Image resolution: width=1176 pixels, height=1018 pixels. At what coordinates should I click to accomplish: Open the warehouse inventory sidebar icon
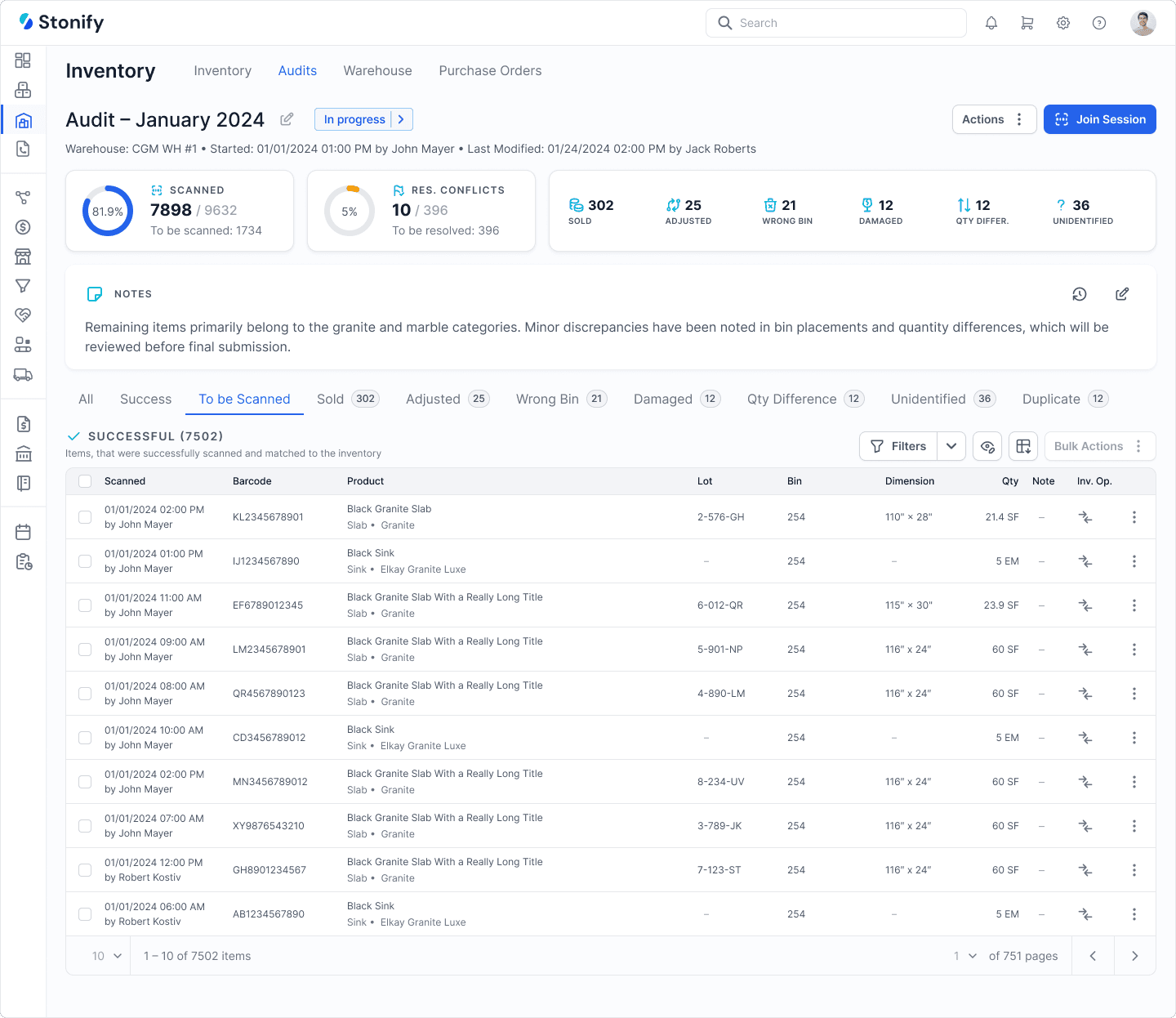[23, 121]
